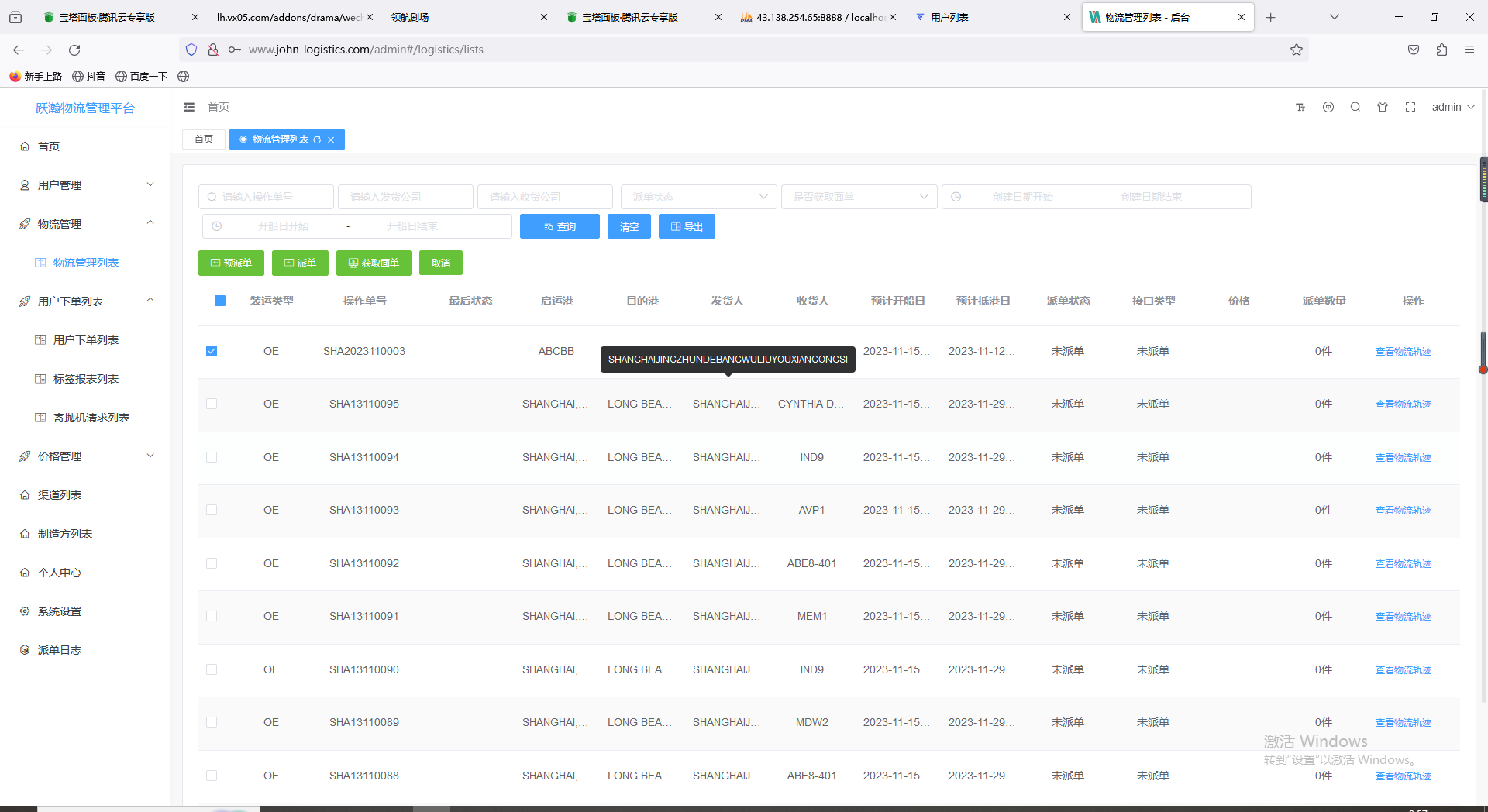Open the theme shirt icon
1488x812 pixels.
pyautogui.click(x=1383, y=107)
